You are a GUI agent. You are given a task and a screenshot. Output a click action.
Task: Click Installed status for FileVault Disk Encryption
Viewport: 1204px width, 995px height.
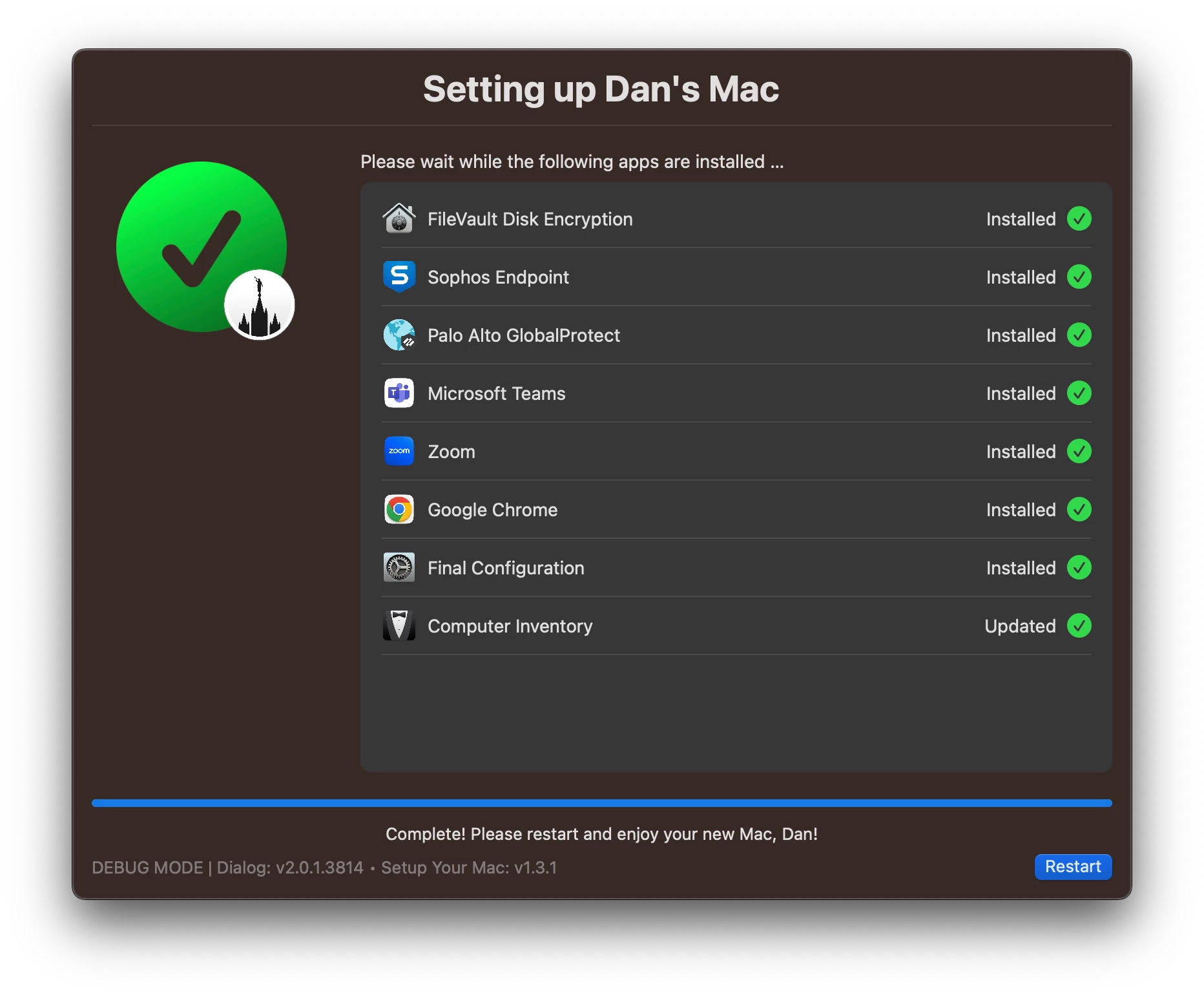(x=1021, y=219)
